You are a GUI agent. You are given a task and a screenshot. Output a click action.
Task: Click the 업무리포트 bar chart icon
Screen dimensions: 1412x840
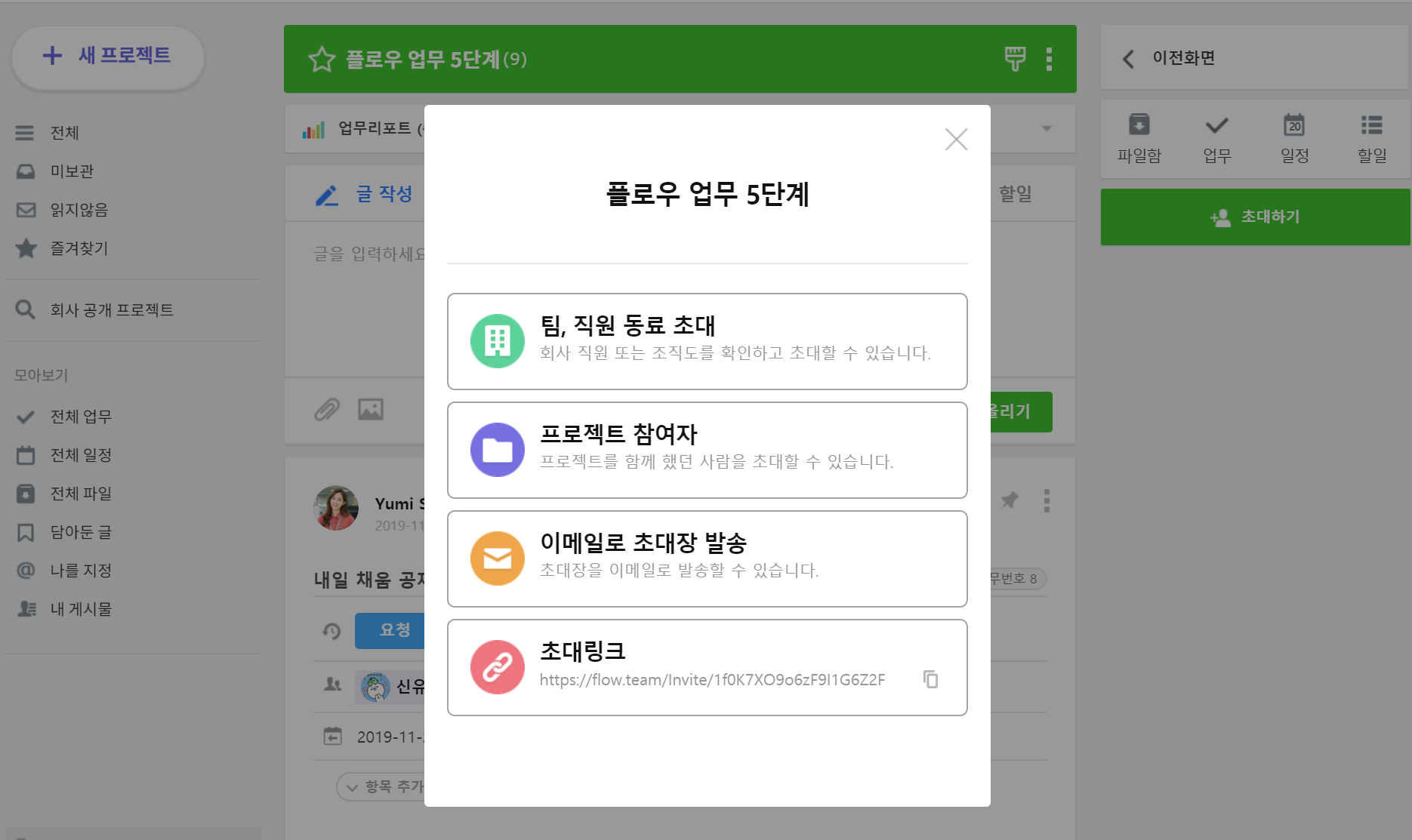(x=313, y=130)
